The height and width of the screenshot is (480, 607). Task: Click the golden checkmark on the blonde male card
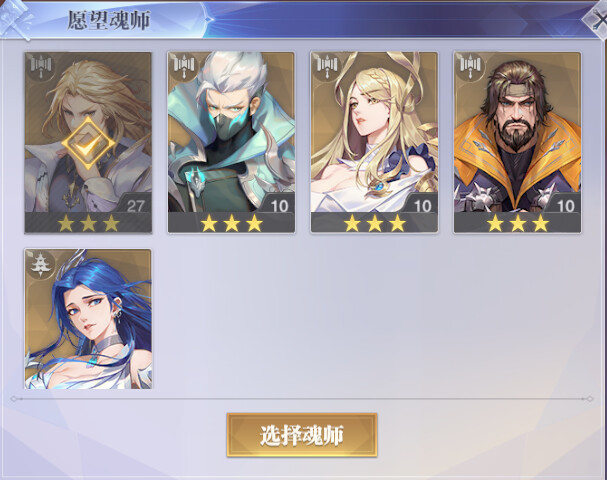click(x=88, y=143)
